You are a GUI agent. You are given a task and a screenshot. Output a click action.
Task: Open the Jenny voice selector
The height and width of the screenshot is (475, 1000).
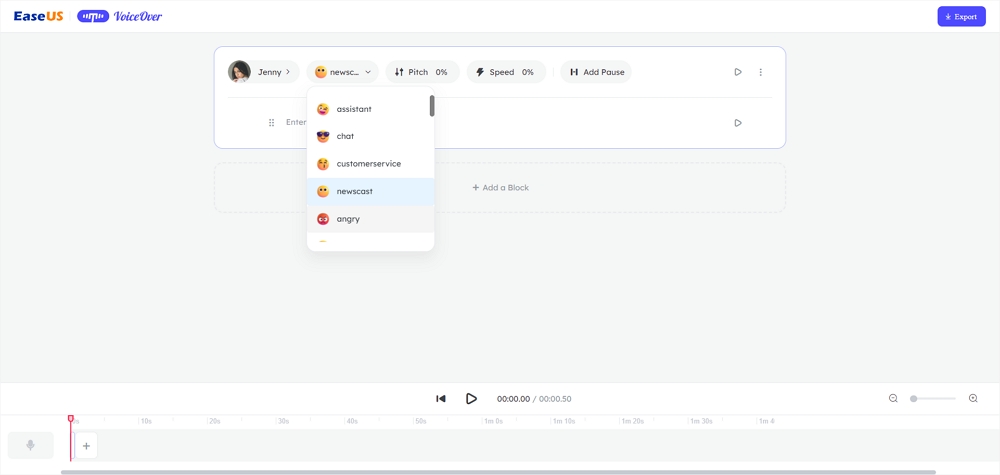(262, 72)
